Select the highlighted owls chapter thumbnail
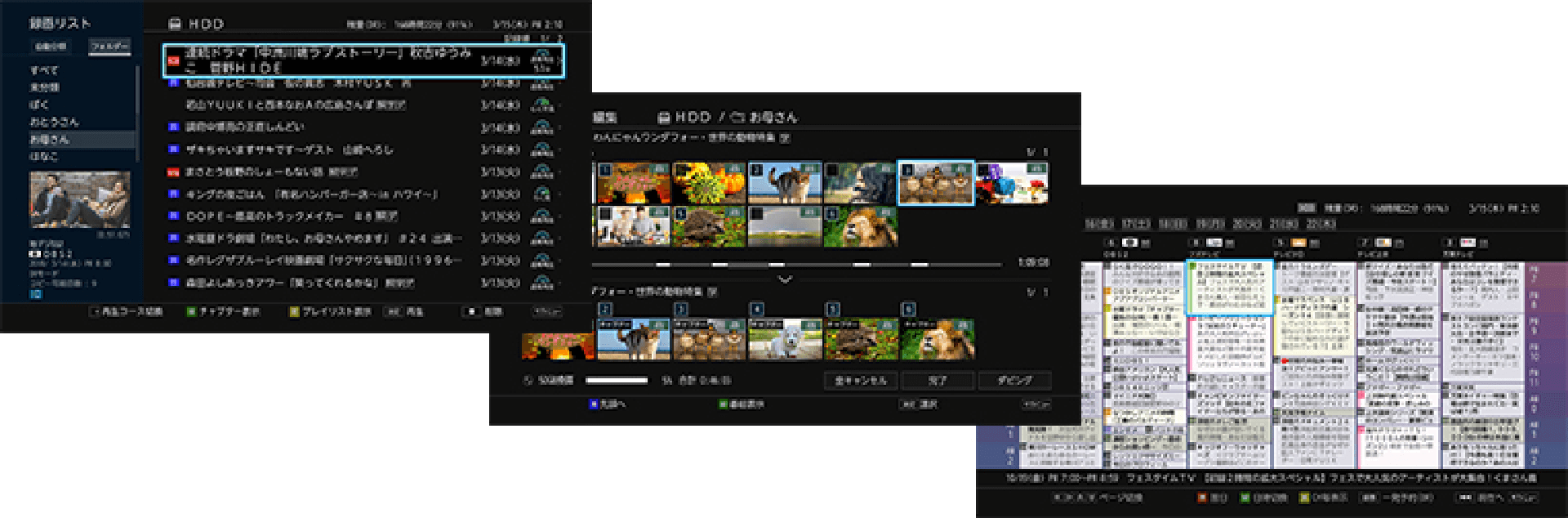 tap(936, 183)
